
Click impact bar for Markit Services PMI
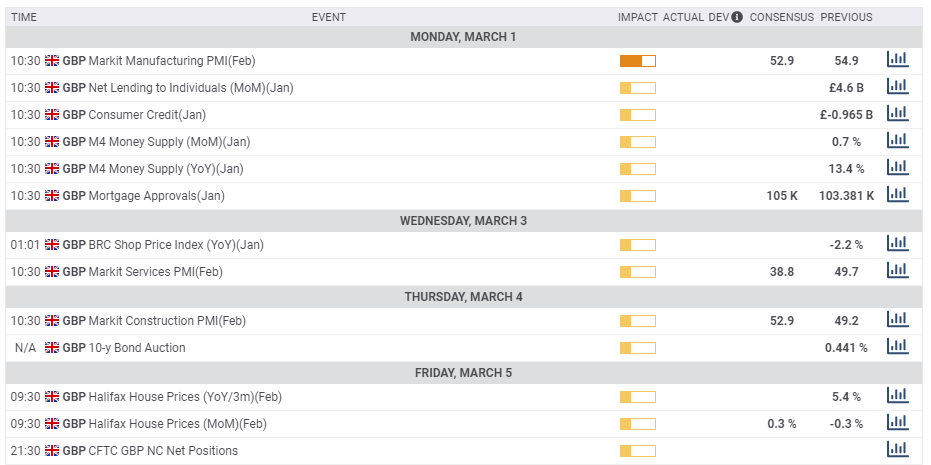[x=637, y=272]
